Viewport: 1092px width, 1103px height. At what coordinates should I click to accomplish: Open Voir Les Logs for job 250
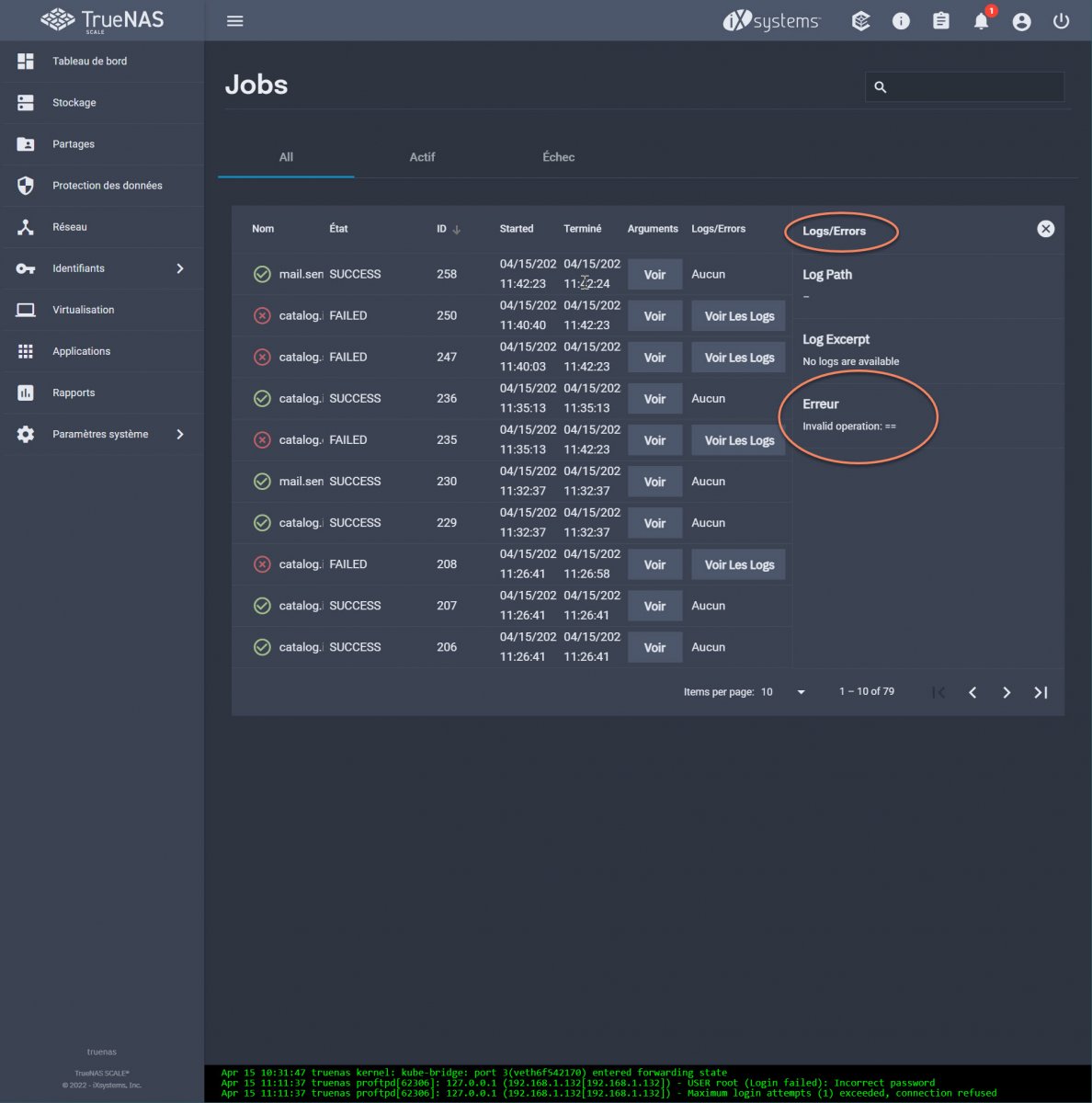[739, 316]
